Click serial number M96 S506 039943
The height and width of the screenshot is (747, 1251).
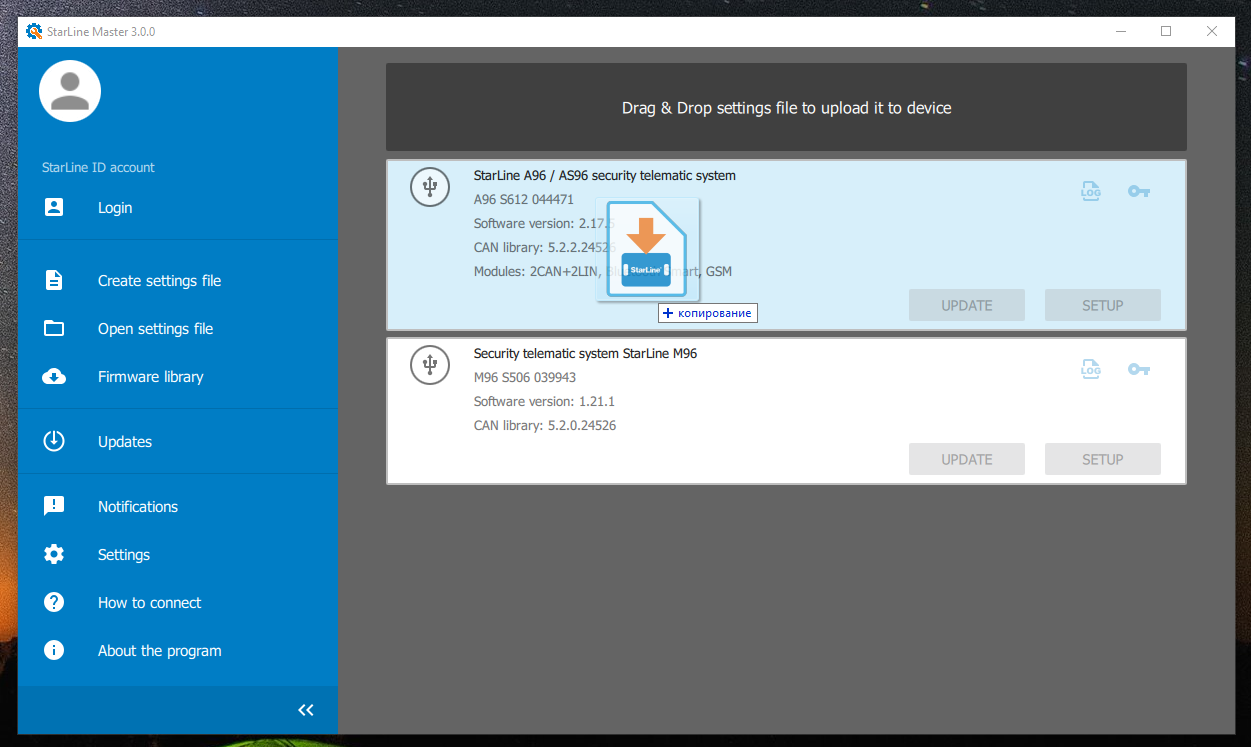pos(525,377)
